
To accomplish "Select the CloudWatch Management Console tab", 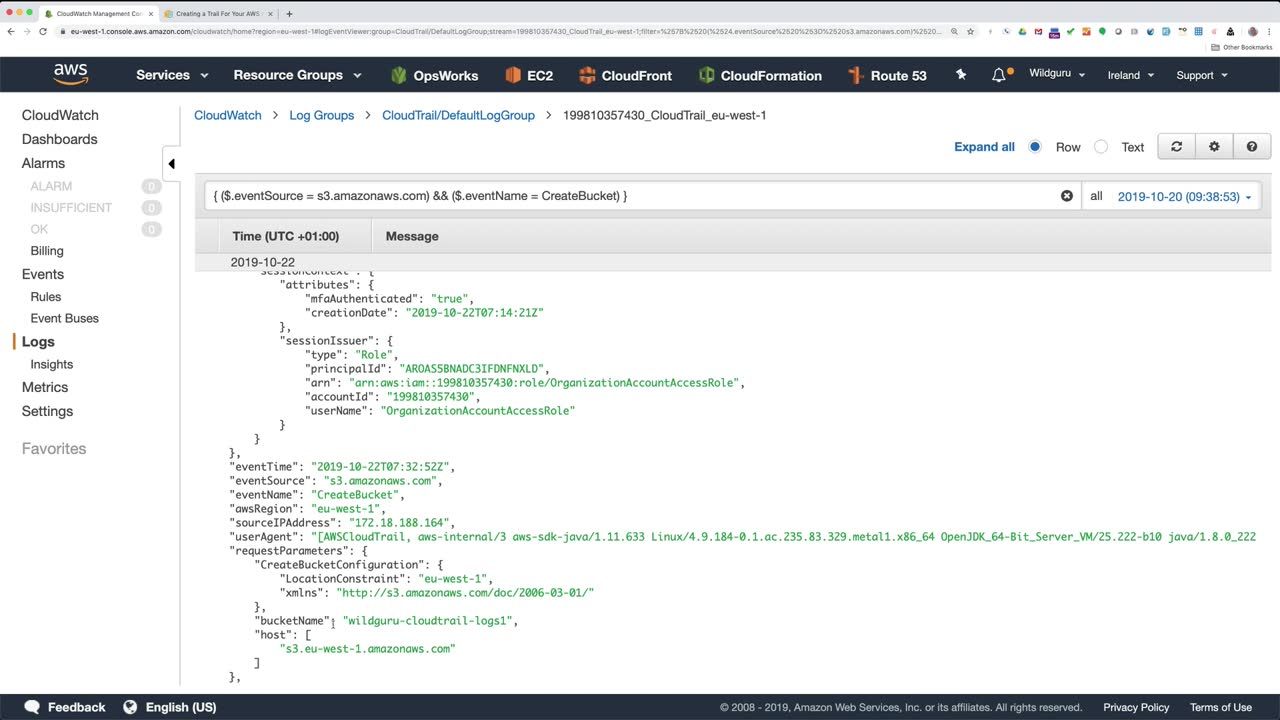I will [x=97, y=14].
